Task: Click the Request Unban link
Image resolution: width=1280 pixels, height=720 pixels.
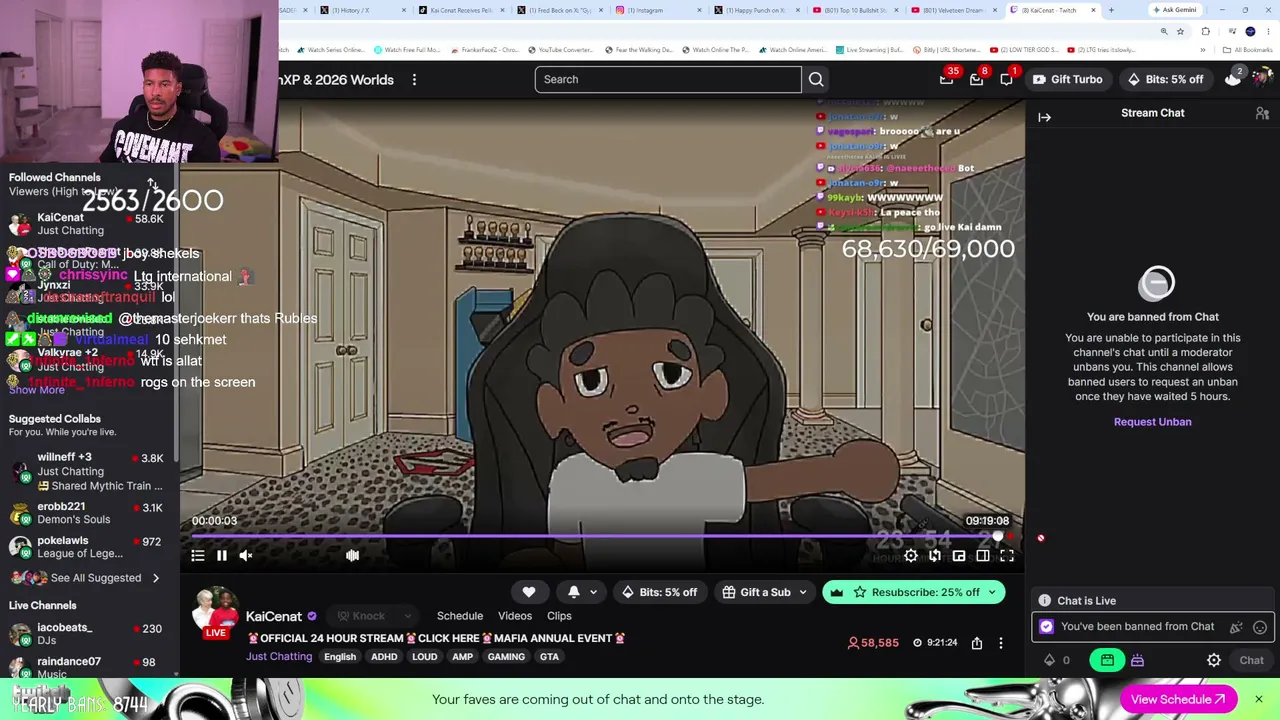Action: (x=1152, y=422)
